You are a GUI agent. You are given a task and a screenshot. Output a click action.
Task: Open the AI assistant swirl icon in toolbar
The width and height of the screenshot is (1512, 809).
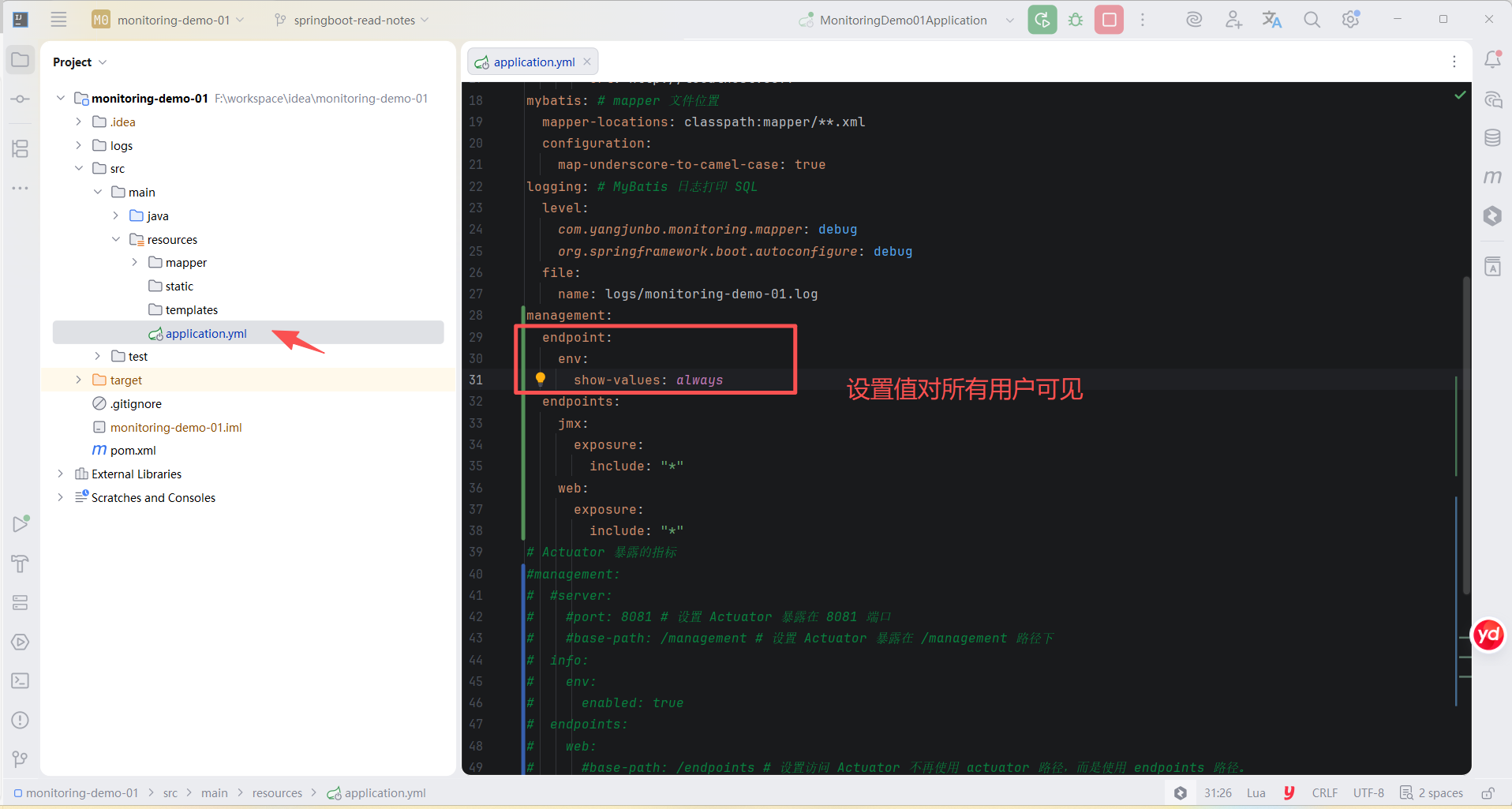[1194, 20]
